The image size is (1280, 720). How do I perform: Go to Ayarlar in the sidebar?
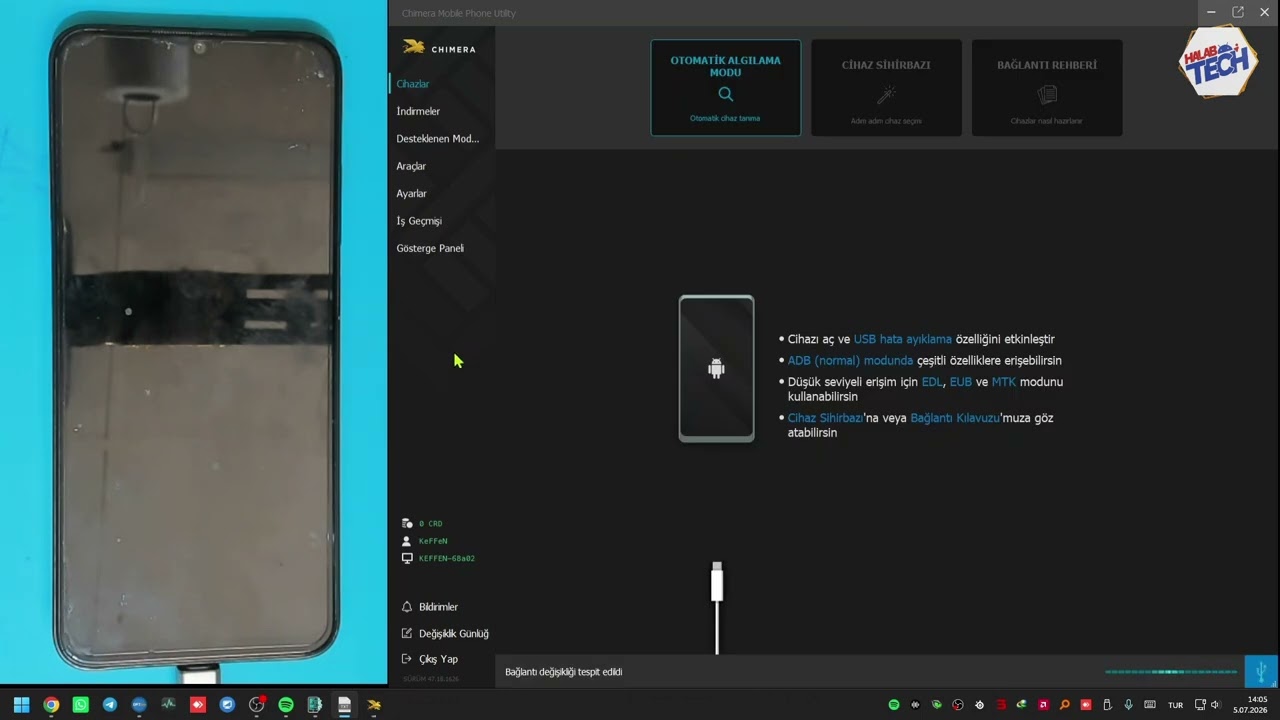[411, 193]
